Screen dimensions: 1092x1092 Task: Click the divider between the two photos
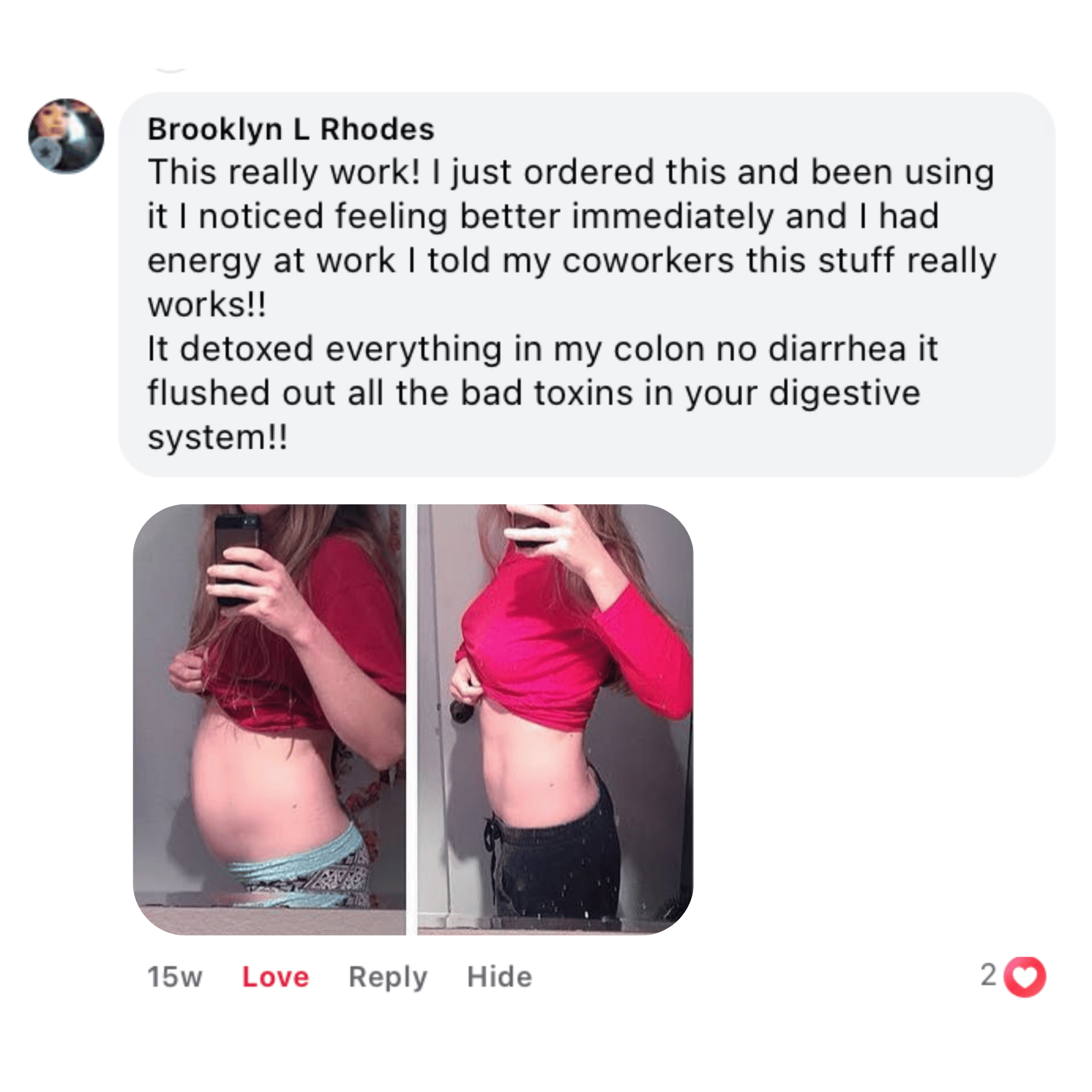[412, 719]
